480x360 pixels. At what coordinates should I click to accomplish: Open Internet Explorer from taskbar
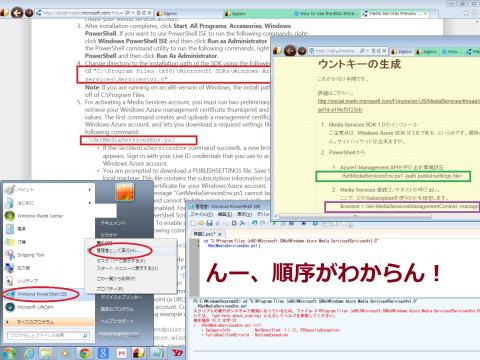(29, 353)
